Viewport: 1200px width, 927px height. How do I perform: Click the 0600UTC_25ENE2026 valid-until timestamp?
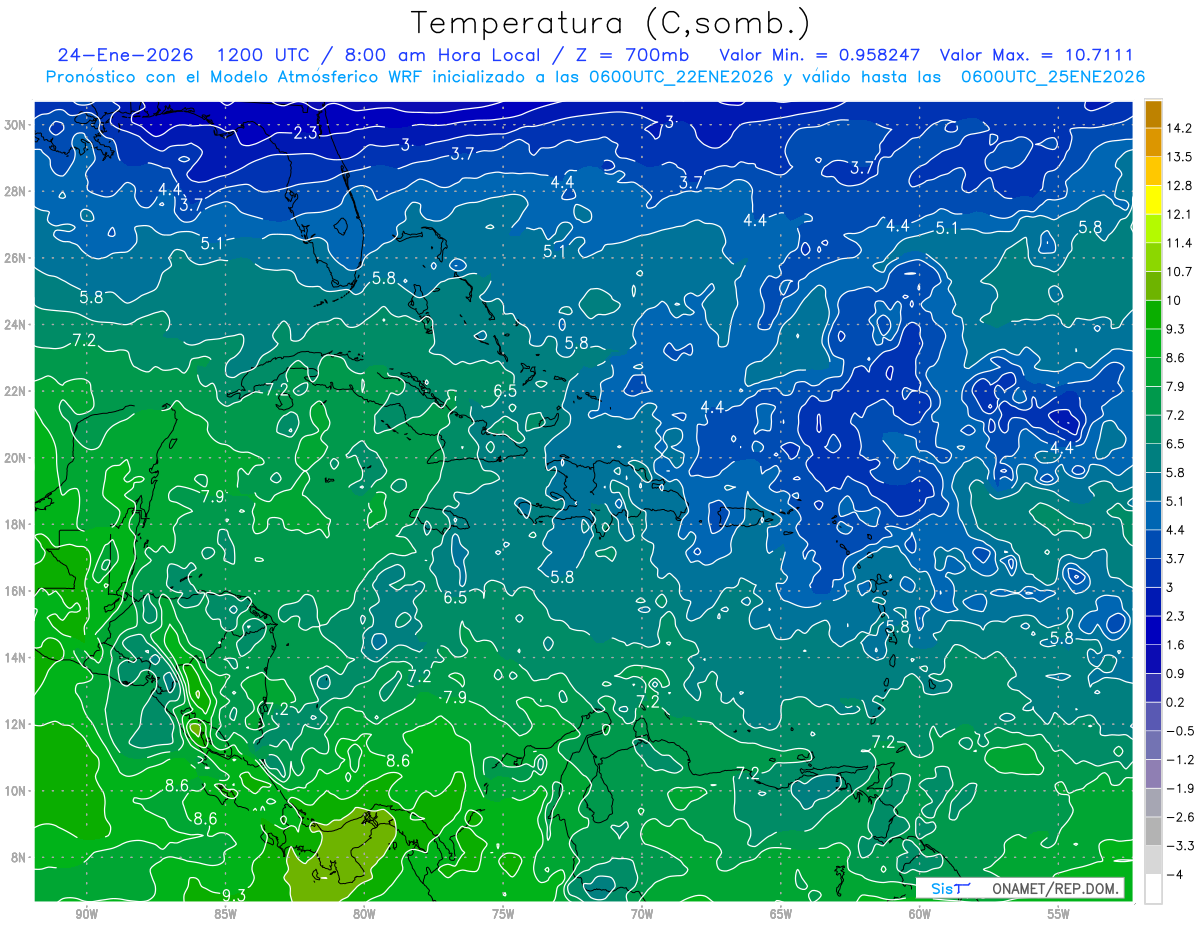pos(1052,77)
